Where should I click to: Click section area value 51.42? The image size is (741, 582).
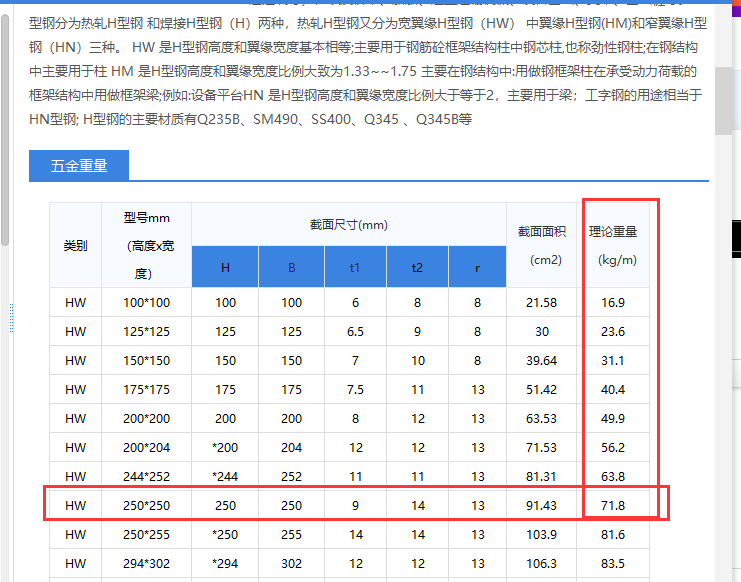(x=542, y=389)
